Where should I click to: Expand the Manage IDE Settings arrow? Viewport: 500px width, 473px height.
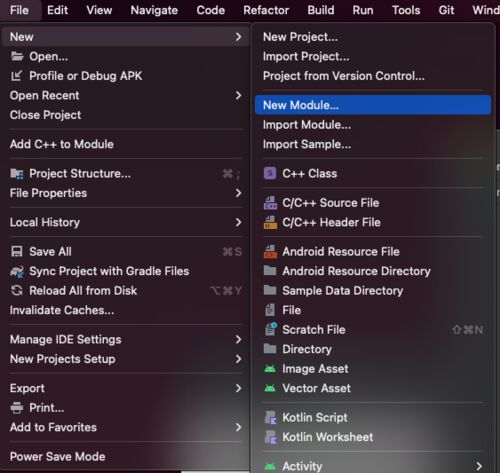pos(238,339)
